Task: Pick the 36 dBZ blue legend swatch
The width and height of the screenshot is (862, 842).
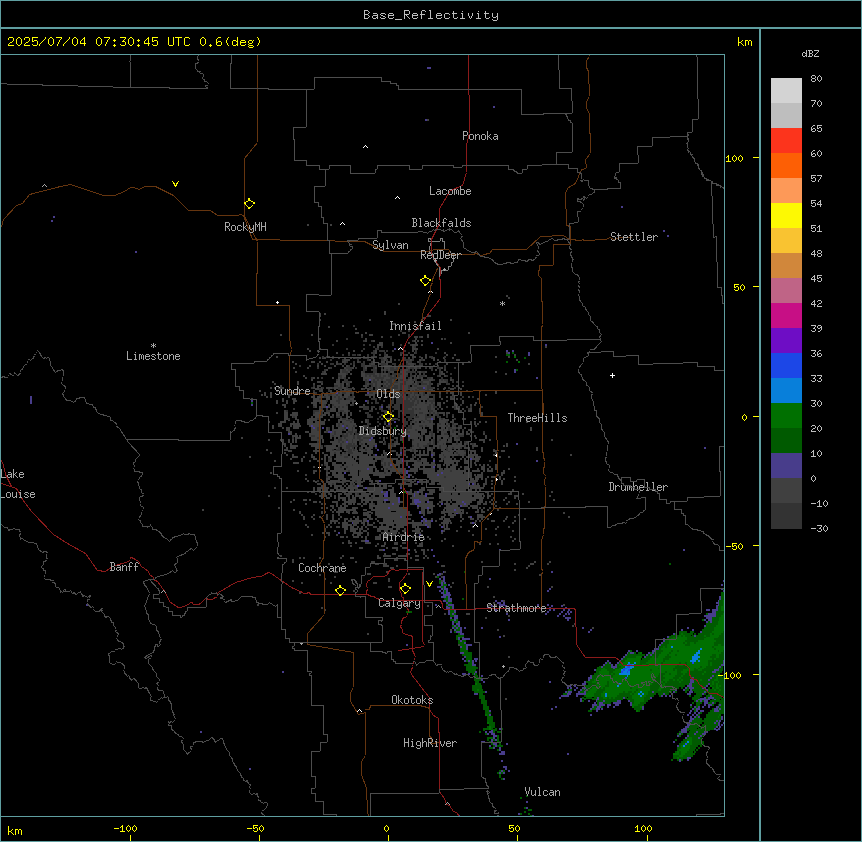Action: 786,365
